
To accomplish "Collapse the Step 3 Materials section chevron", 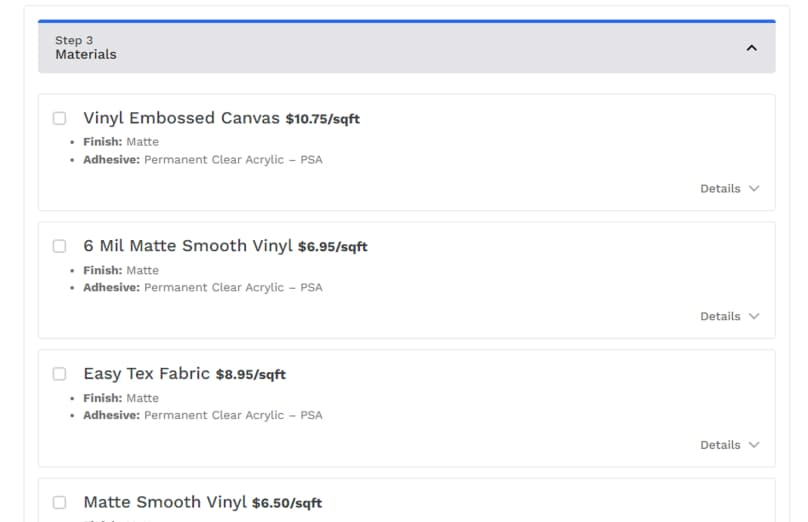I will click(x=752, y=48).
